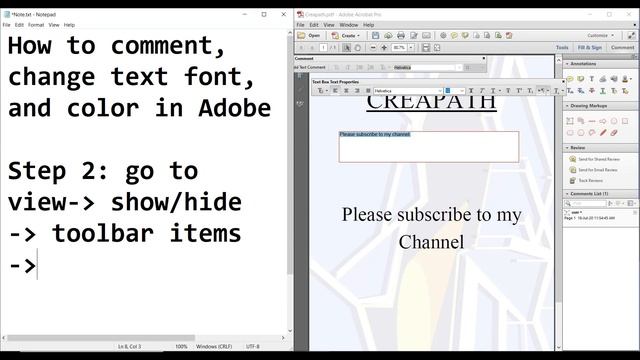Toggle bold in Text Box Text Properties
This screenshot has width=640, height=360.
coord(471,91)
